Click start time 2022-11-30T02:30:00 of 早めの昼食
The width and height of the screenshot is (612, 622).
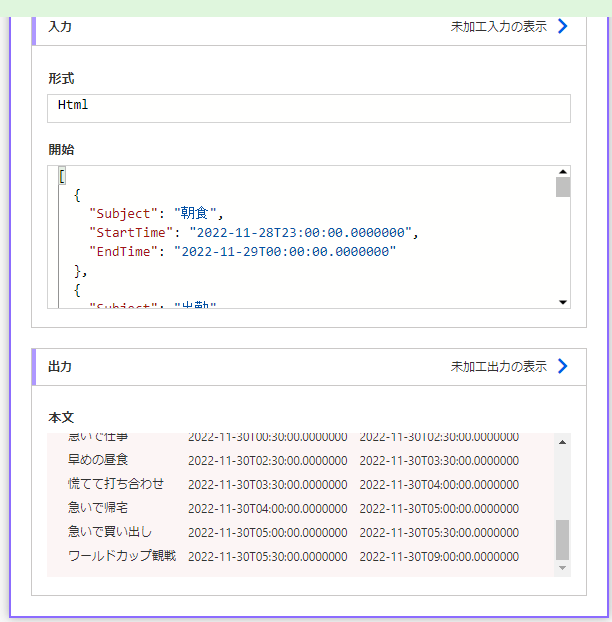[268, 461]
